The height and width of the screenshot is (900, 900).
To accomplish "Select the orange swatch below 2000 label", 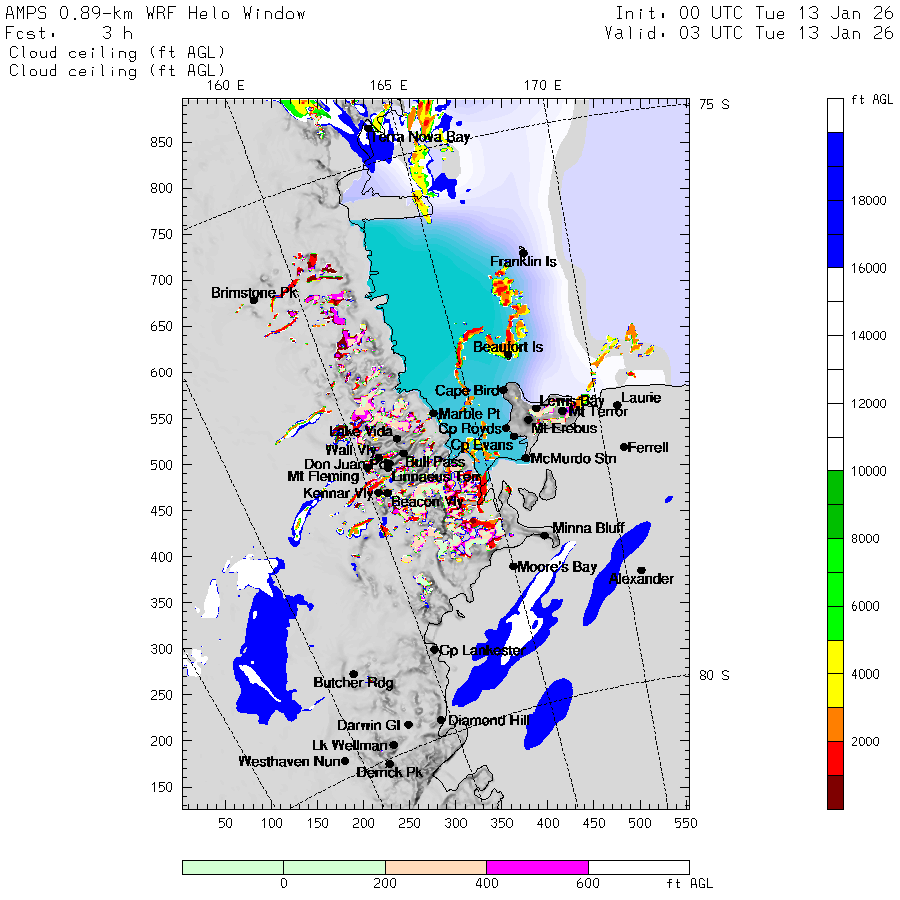I will (x=835, y=724).
